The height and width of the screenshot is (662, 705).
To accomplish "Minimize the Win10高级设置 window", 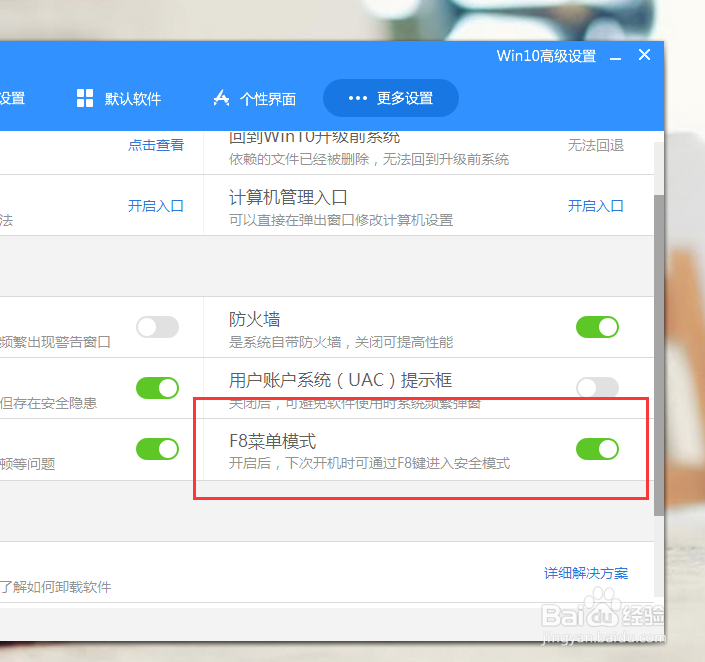I will pos(616,58).
